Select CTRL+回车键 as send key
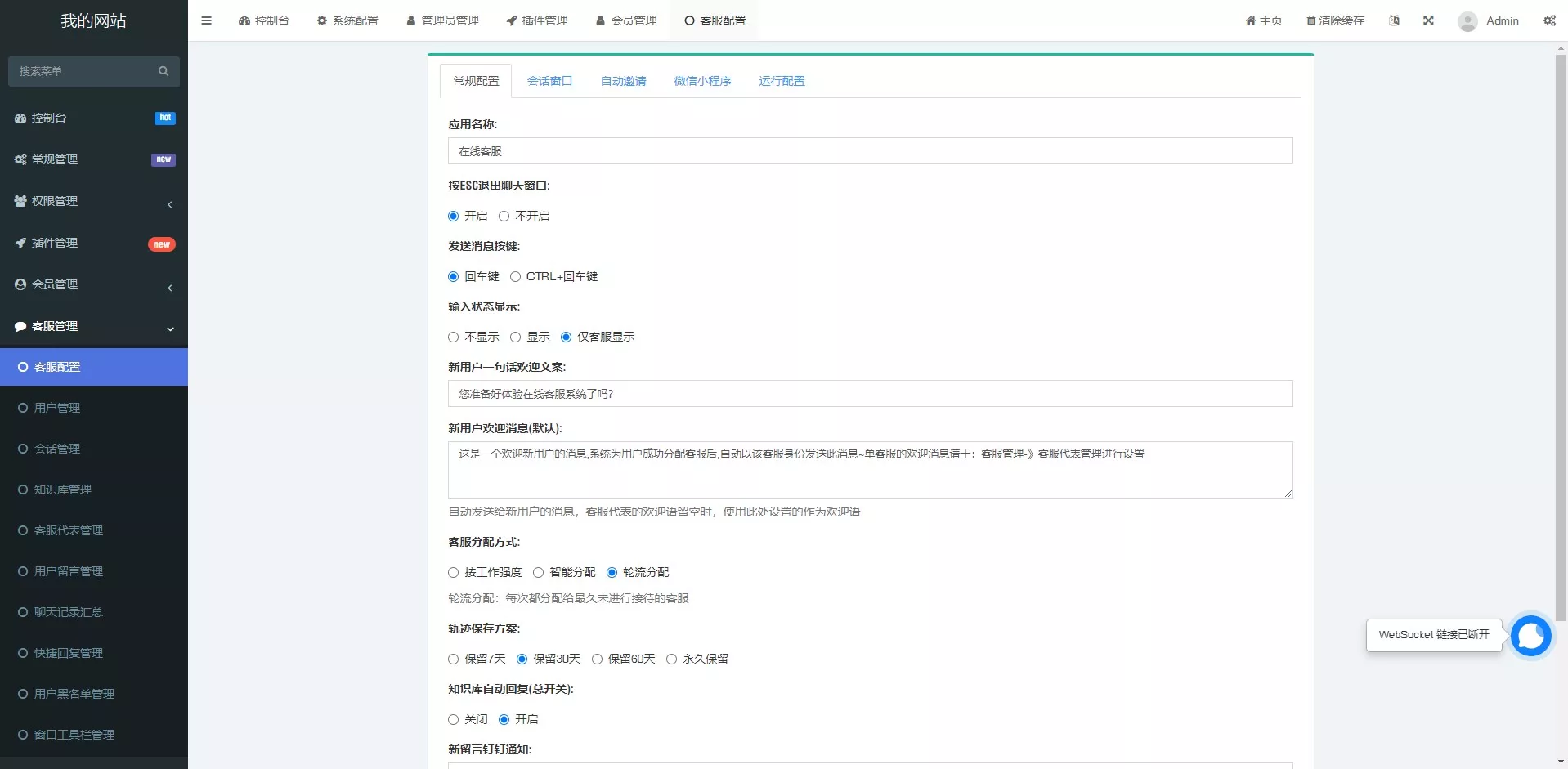This screenshot has width=1568, height=769. [516, 277]
